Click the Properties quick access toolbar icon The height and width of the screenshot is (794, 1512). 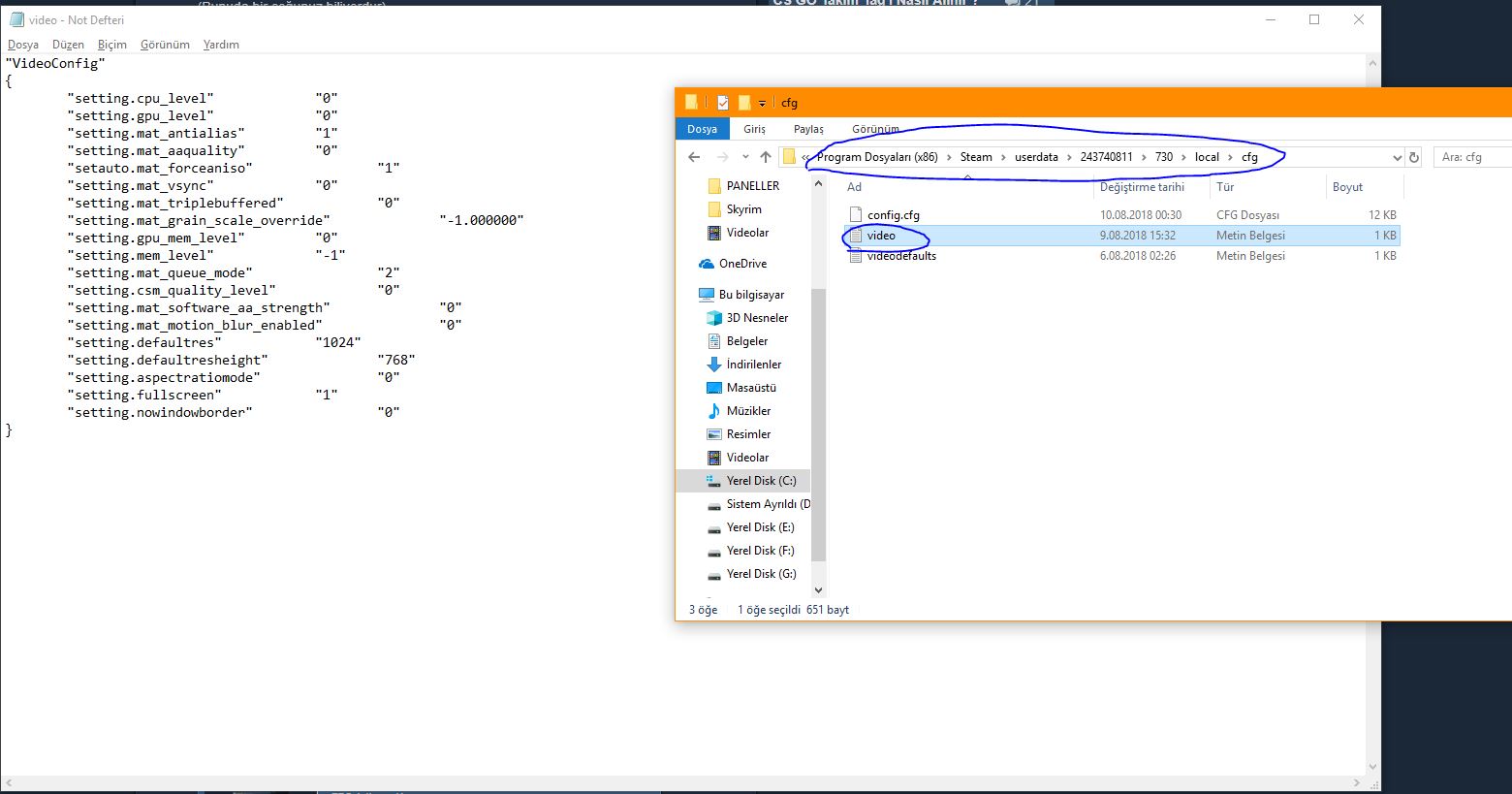point(723,102)
